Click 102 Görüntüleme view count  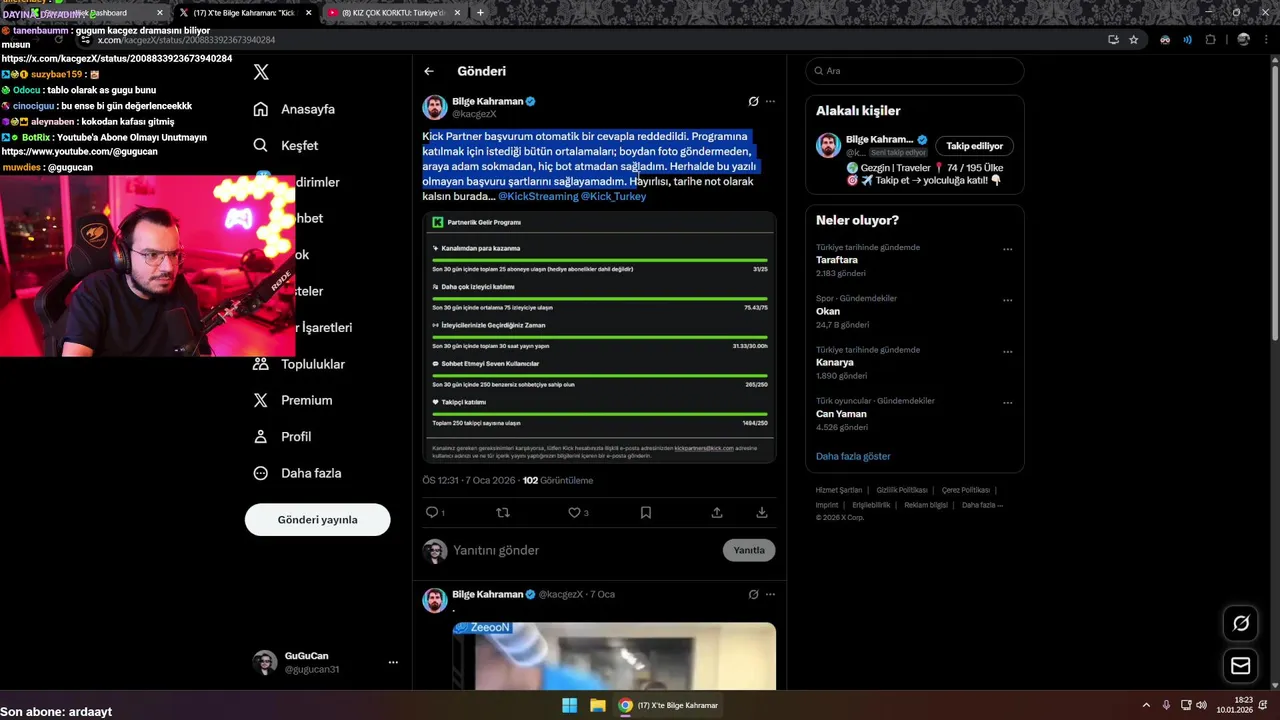click(558, 481)
